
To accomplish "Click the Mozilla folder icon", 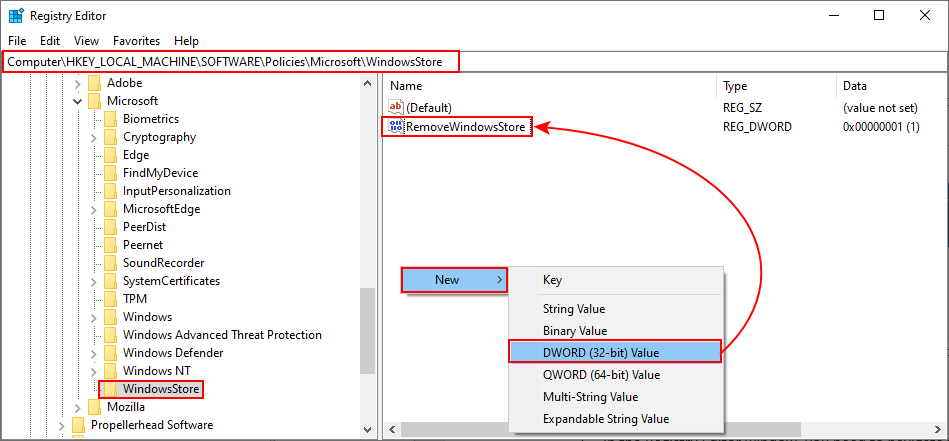I will (x=95, y=407).
